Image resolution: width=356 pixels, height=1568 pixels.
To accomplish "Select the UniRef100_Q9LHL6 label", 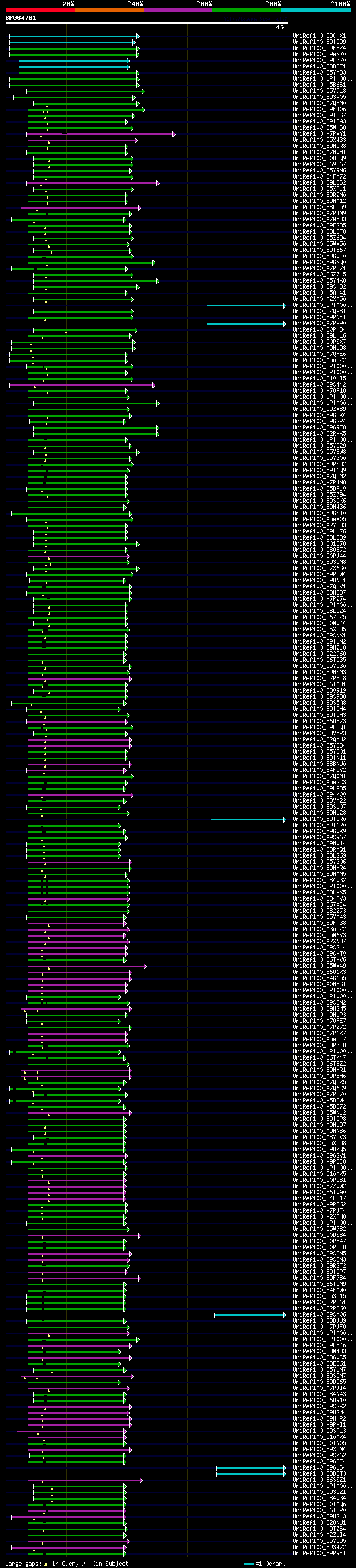I will coord(319,335).
